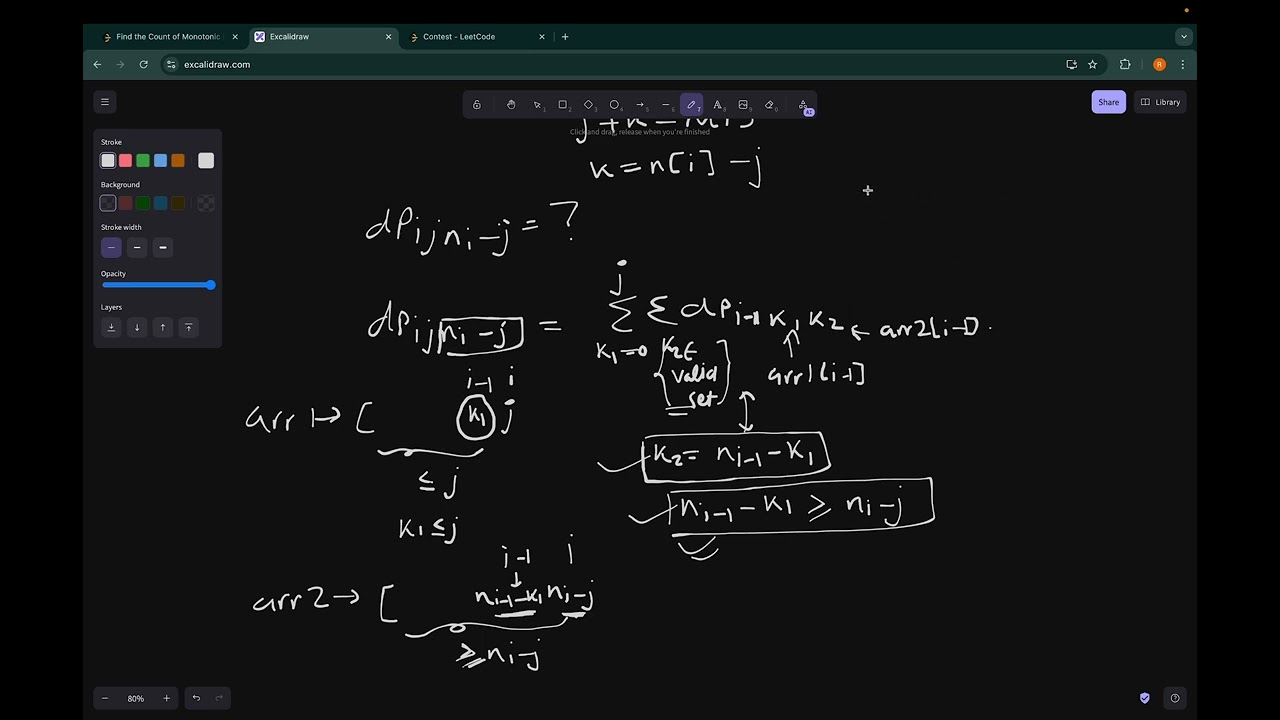Select the Draw pencil tool
The height and width of the screenshot is (720, 1280).
[x=692, y=105]
